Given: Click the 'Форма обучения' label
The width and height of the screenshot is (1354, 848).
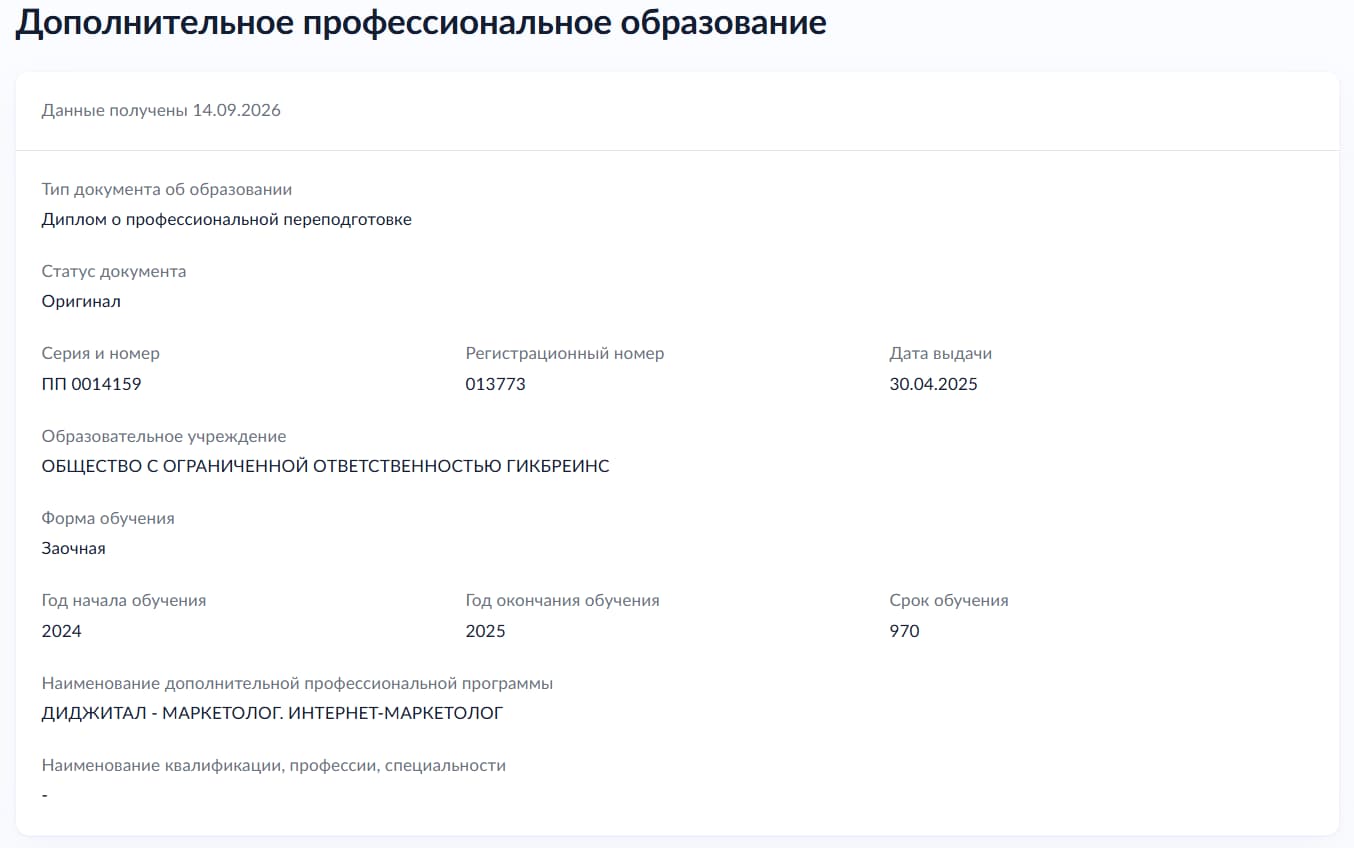Looking at the screenshot, I should (108, 518).
